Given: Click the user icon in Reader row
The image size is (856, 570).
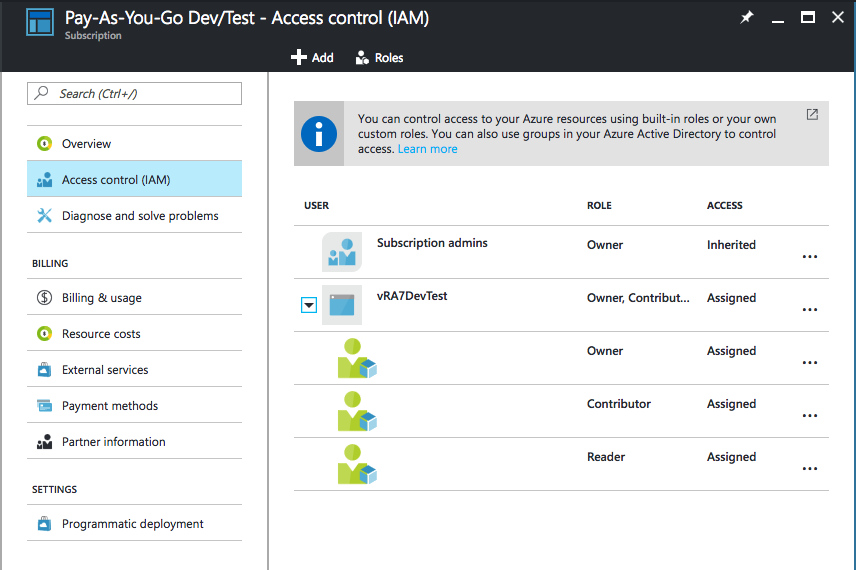Looking at the screenshot, I should click(357, 464).
